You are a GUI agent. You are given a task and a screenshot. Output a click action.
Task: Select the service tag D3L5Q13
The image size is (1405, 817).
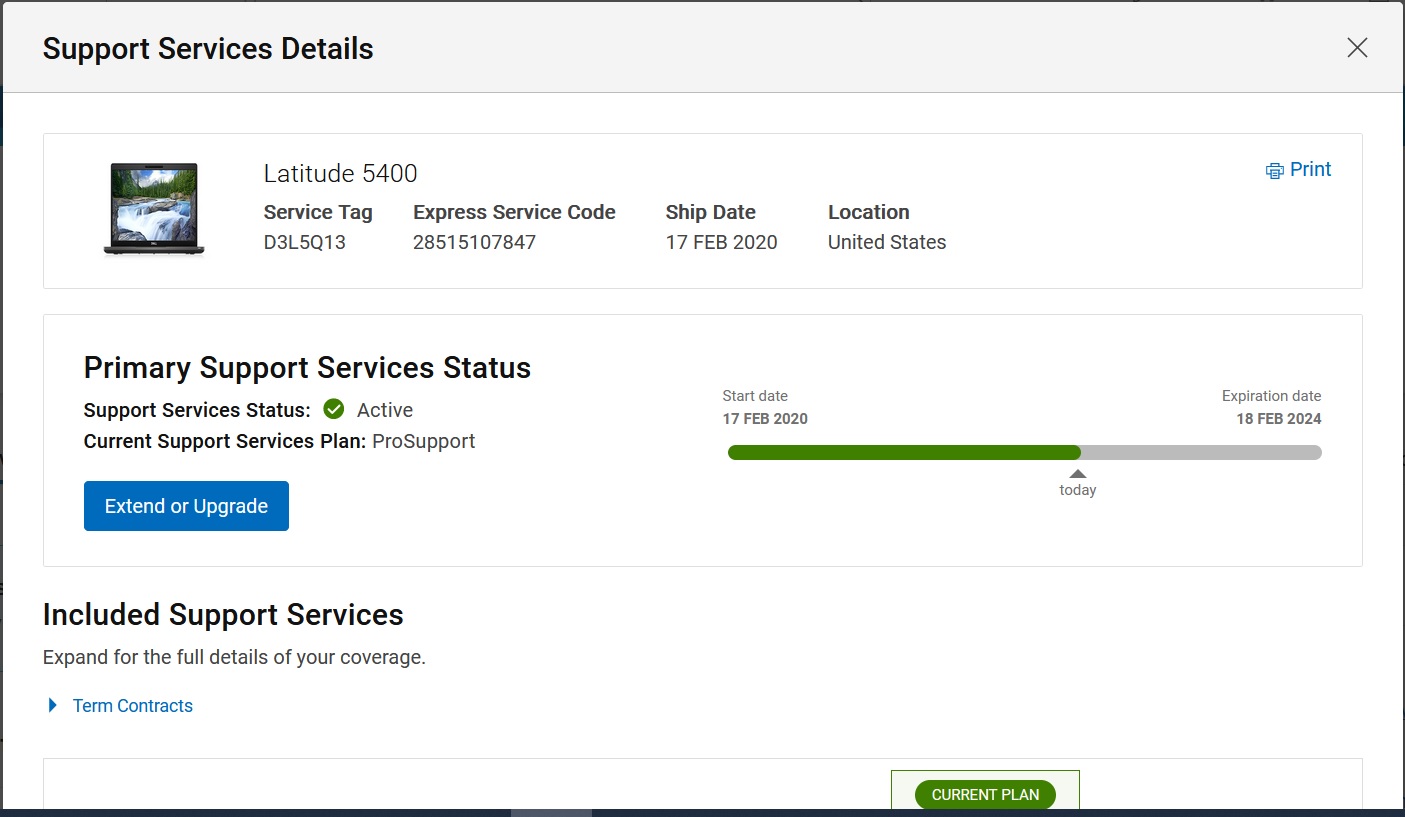point(305,242)
